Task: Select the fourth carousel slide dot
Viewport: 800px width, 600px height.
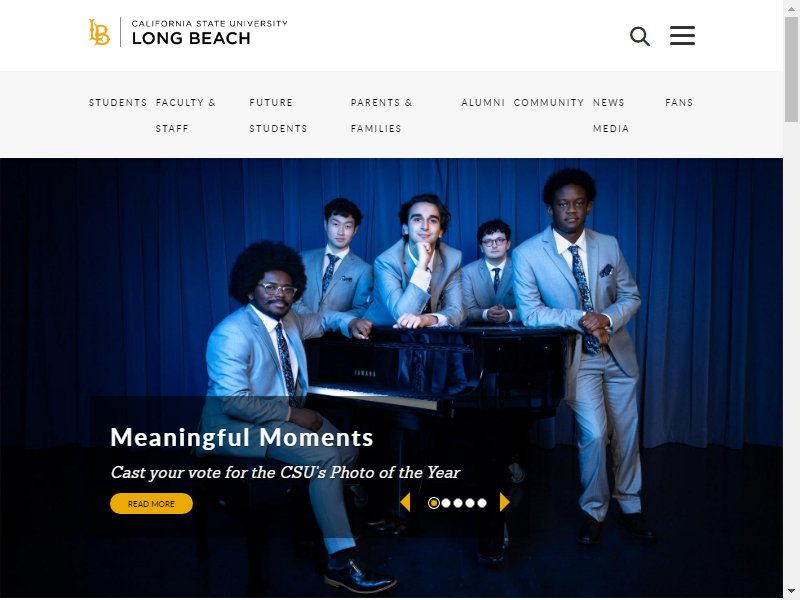Action: pyautogui.click(x=470, y=504)
